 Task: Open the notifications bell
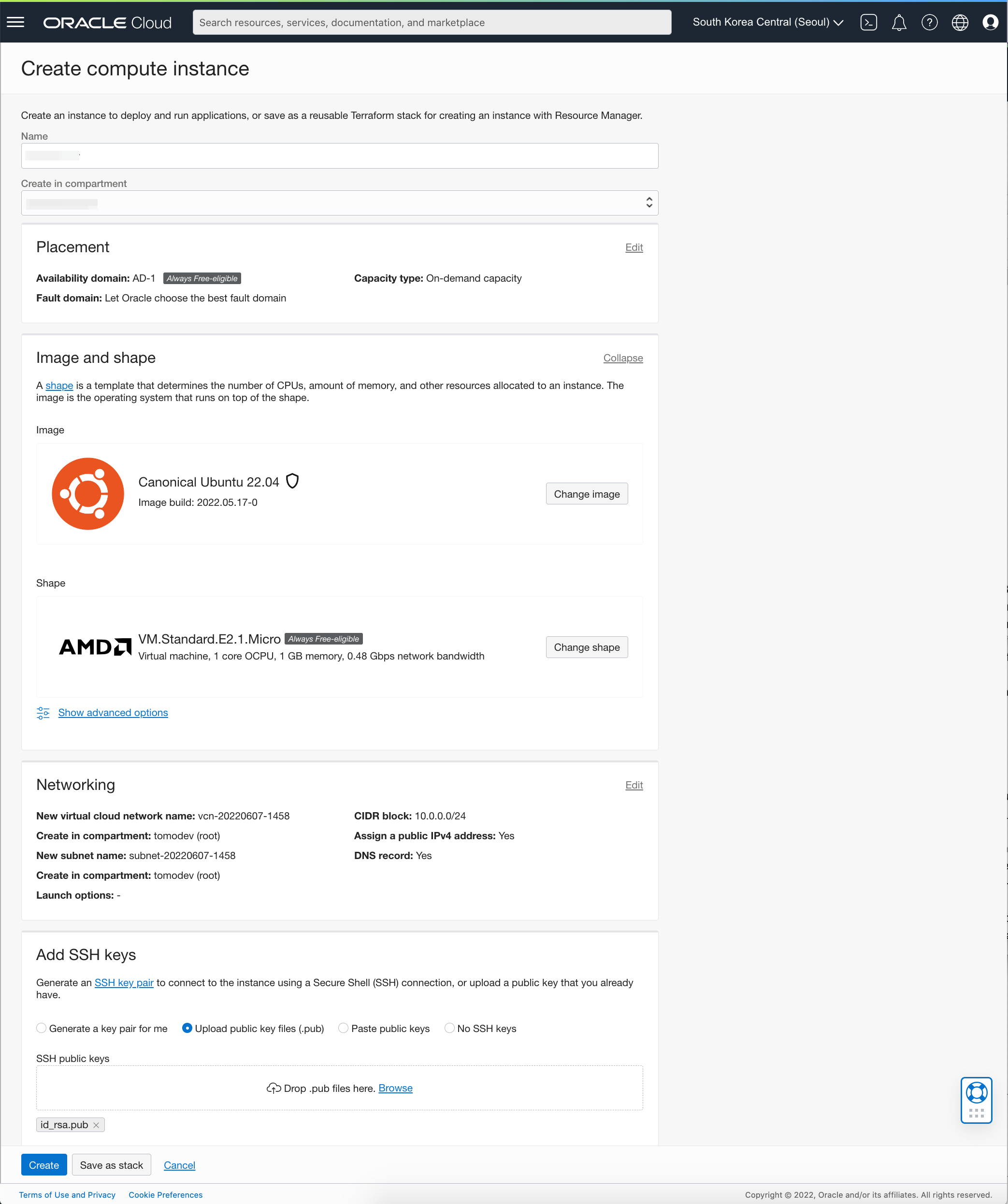[x=899, y=22]
